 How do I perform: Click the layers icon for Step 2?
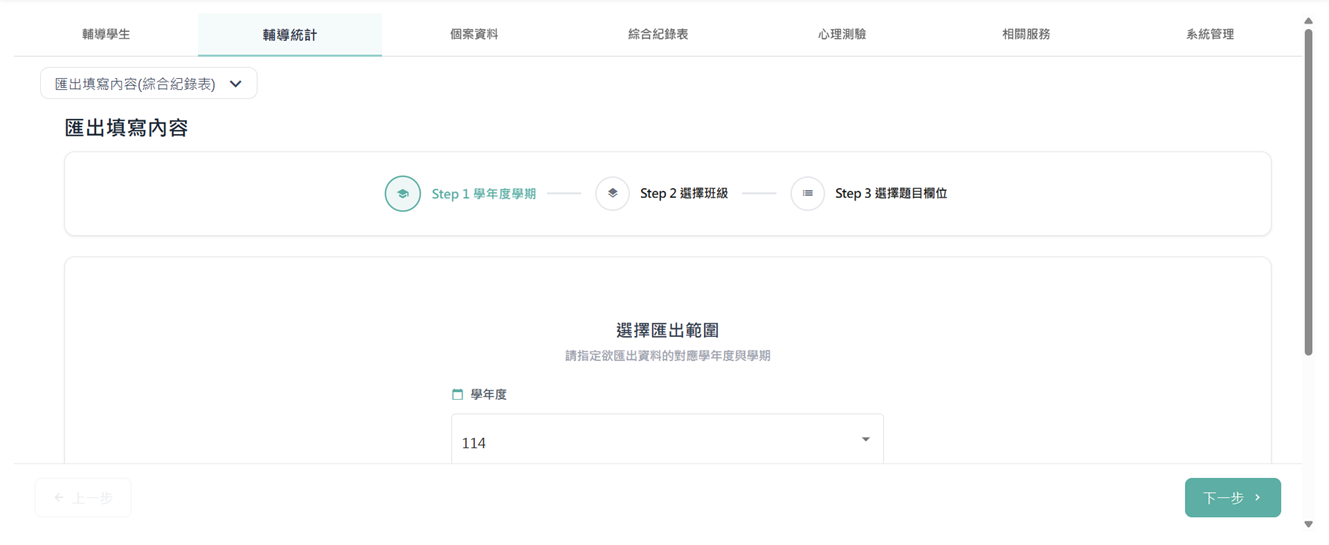[x=613, y=194]
